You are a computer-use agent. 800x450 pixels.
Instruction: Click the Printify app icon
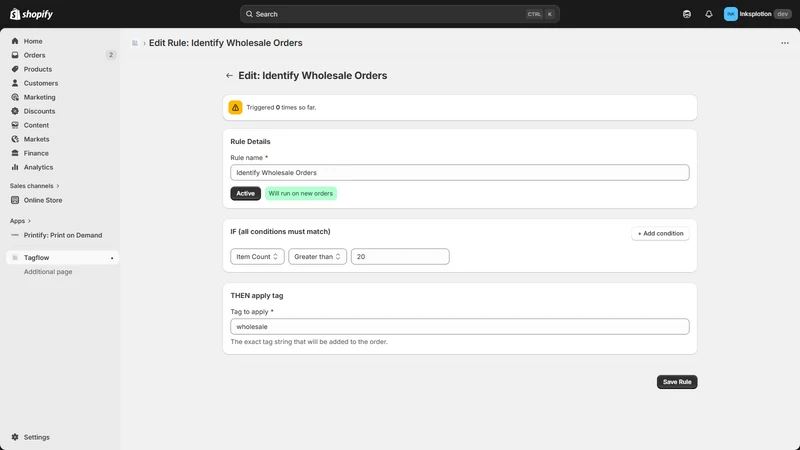[15, 235]
